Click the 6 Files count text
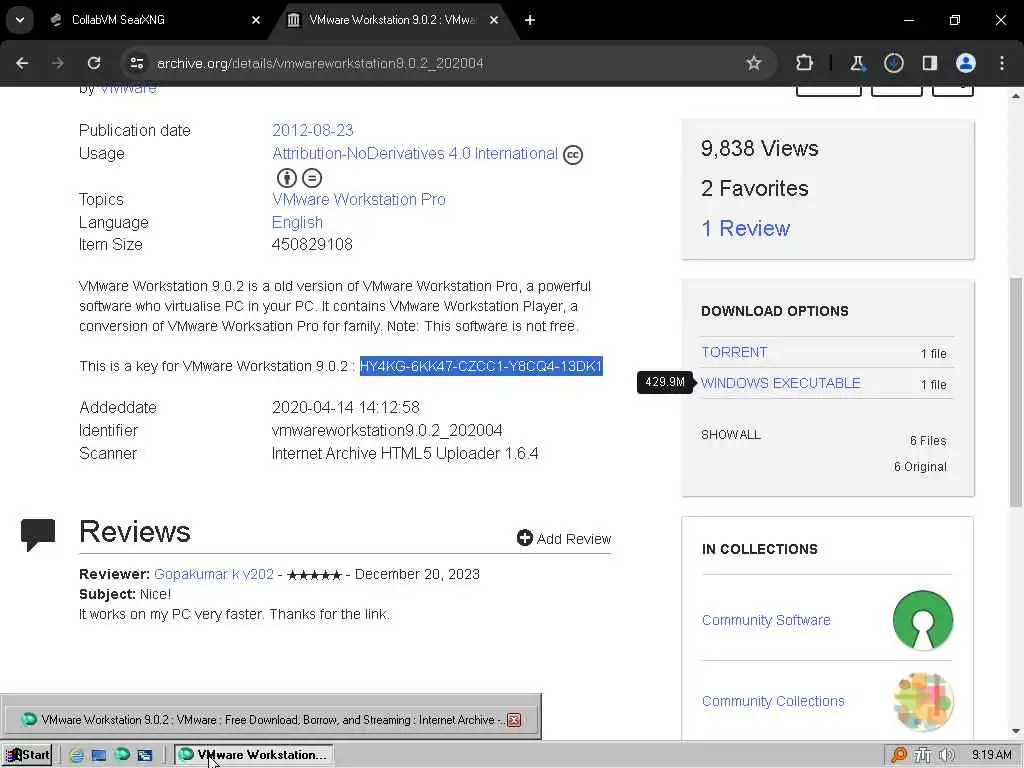 click(928, 441)
